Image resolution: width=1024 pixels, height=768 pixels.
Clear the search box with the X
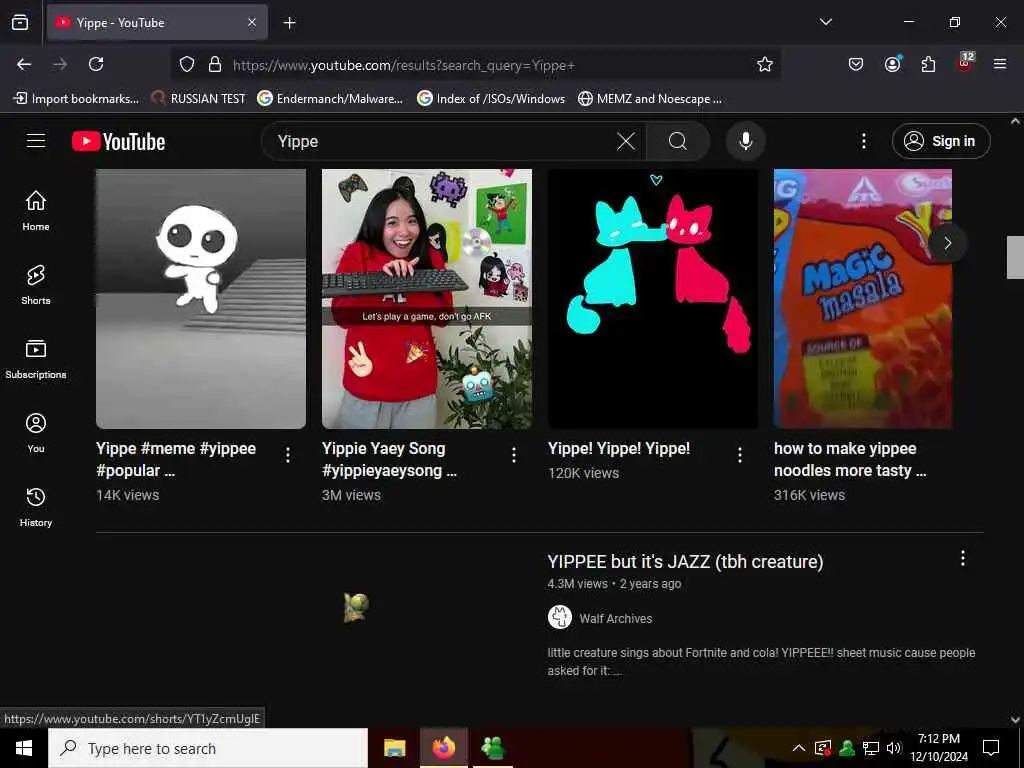click(x=626, y=141)
